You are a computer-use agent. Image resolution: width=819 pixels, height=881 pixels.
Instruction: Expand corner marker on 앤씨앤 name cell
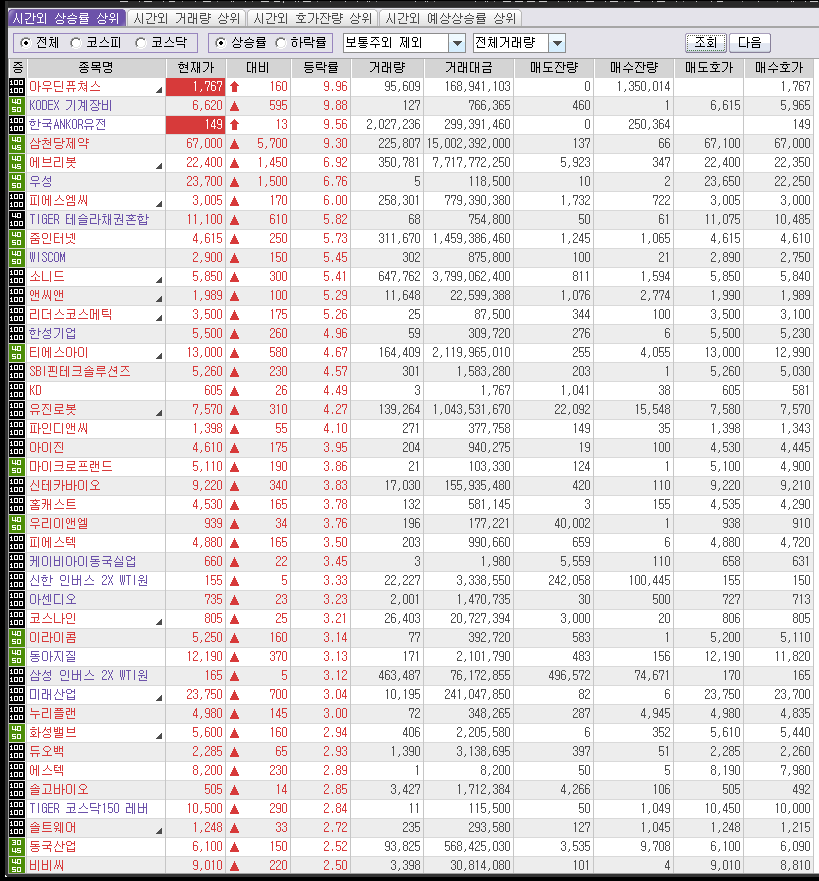[159, 299]
